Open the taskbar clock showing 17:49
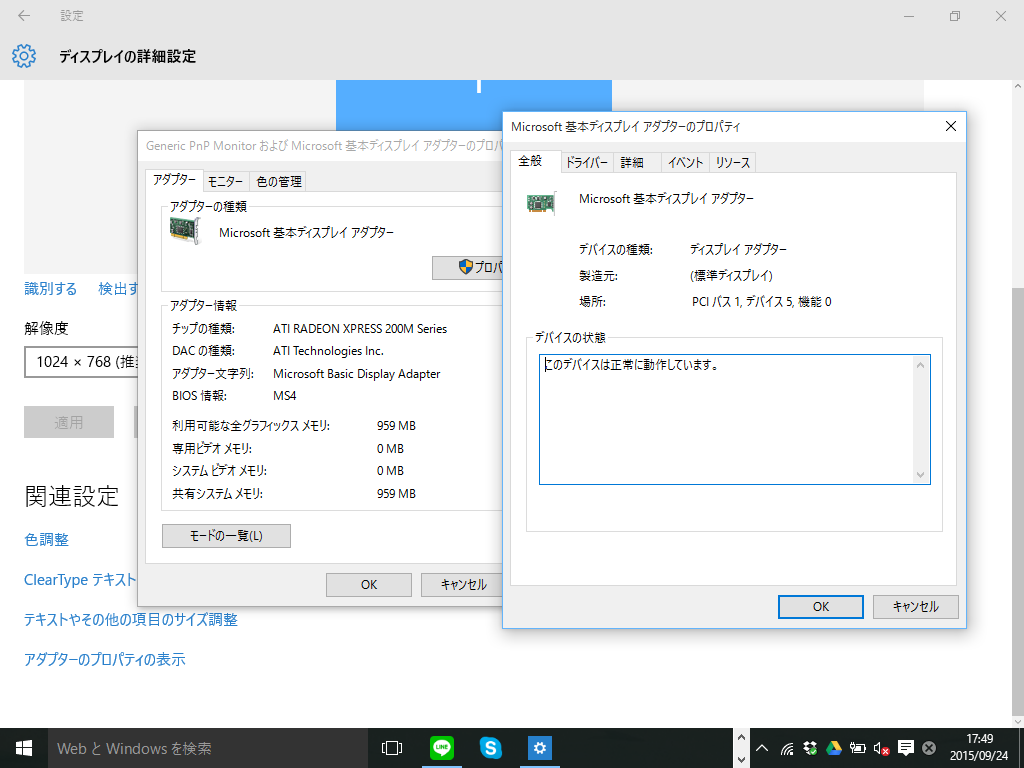Image resolution: width=1024 pixels, height=768 pixels. pos(979,748)
